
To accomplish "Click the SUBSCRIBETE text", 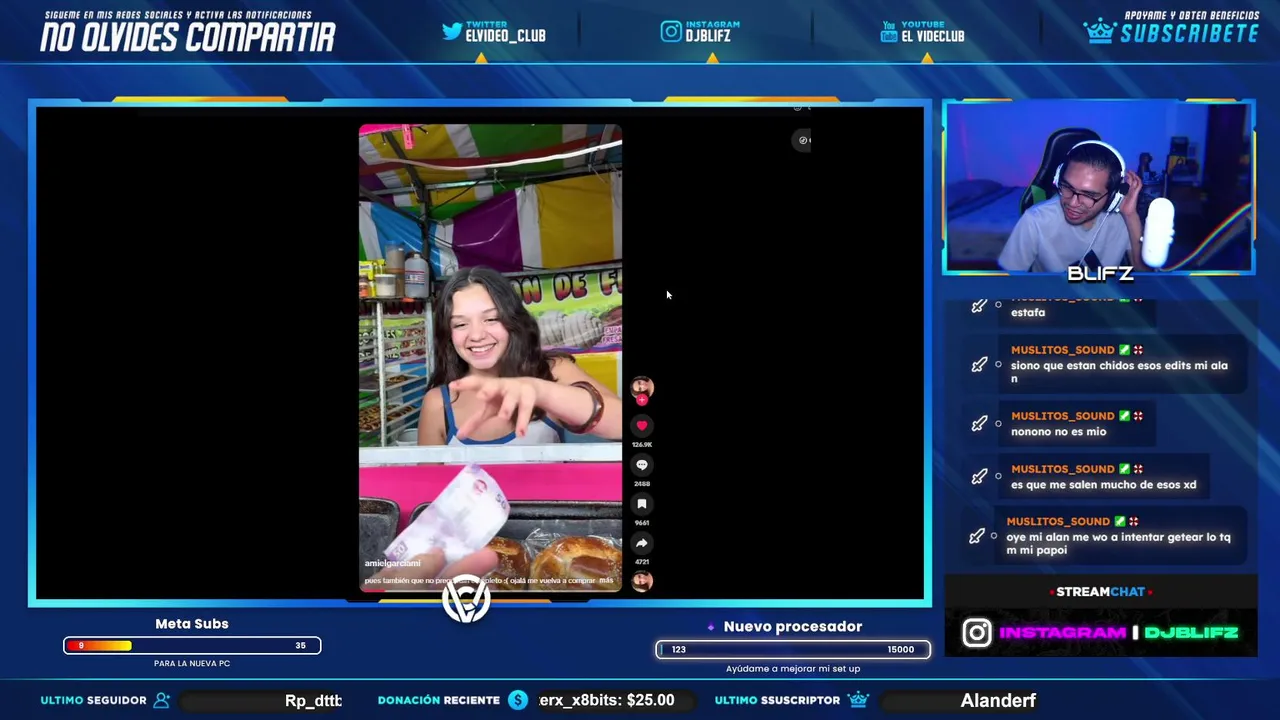I will coord(1189,34).
